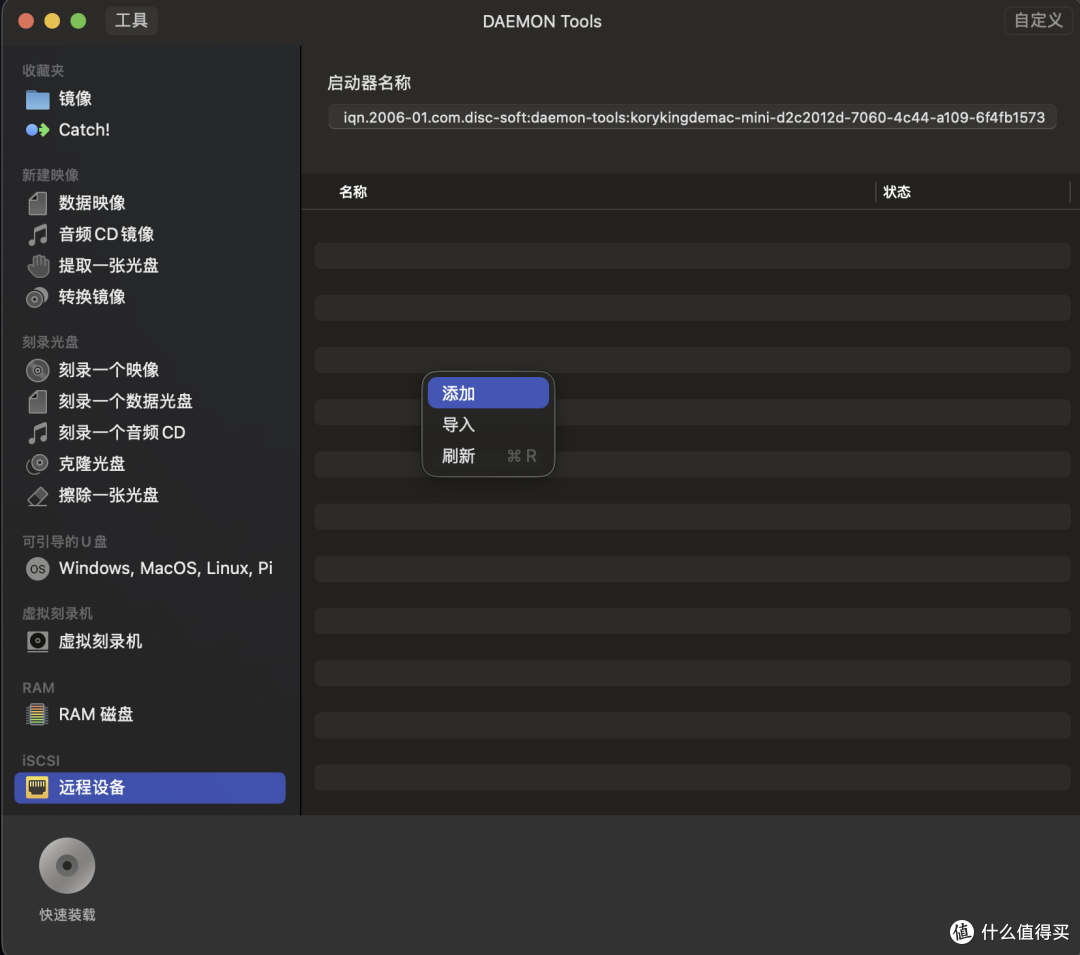Viewport: 1080px width, 955px height.
Task: Click the 快速装载 disc icon
Action: point(67,865)
